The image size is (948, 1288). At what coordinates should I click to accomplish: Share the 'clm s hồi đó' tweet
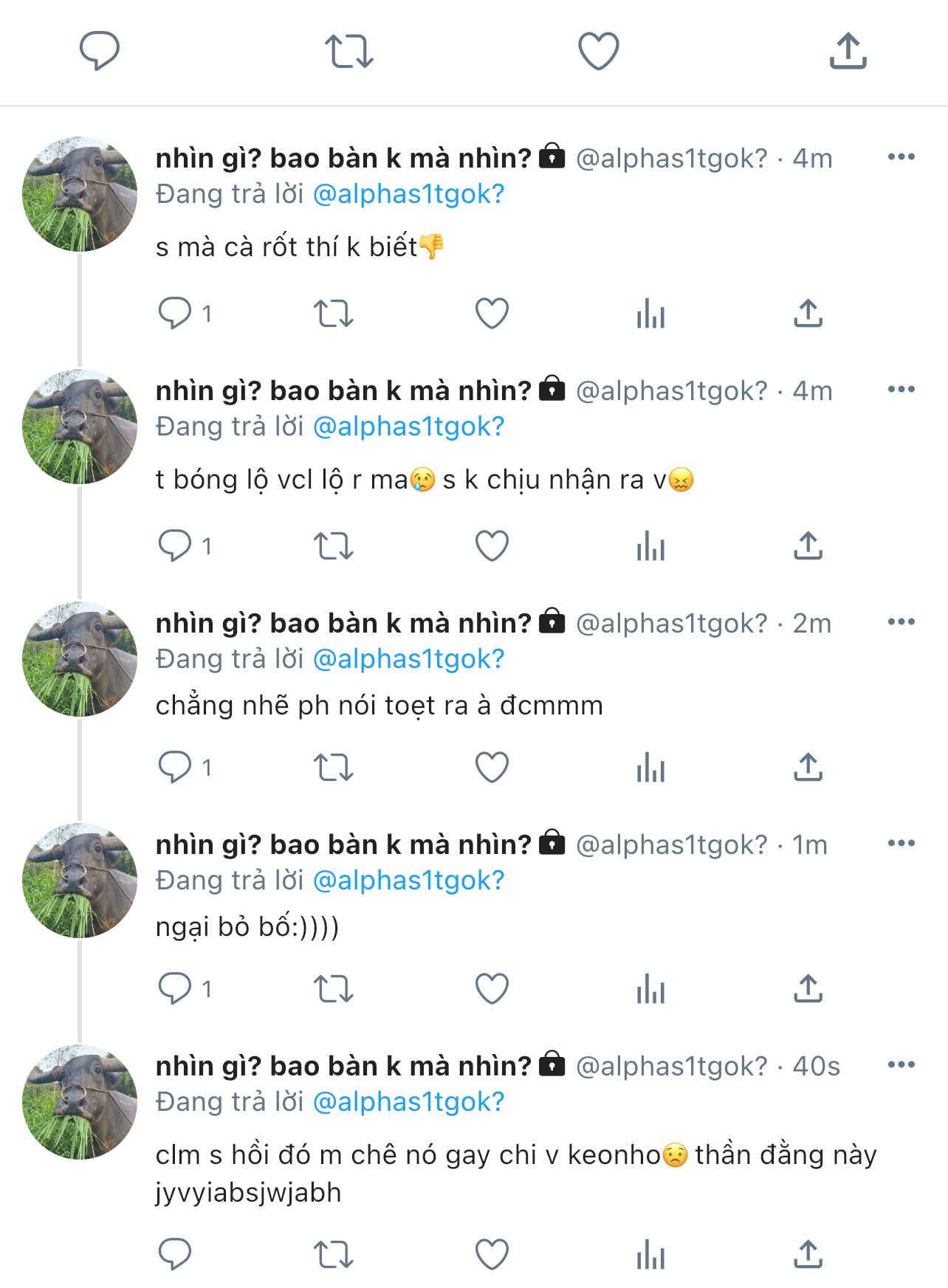pos(808,1254)
